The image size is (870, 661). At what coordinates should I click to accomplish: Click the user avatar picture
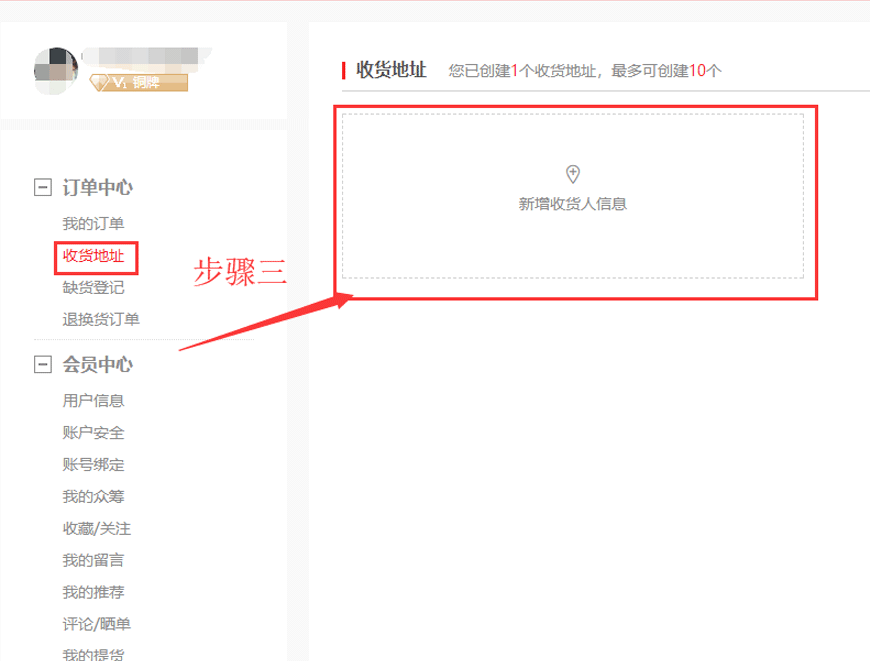[x=56, y=69]
